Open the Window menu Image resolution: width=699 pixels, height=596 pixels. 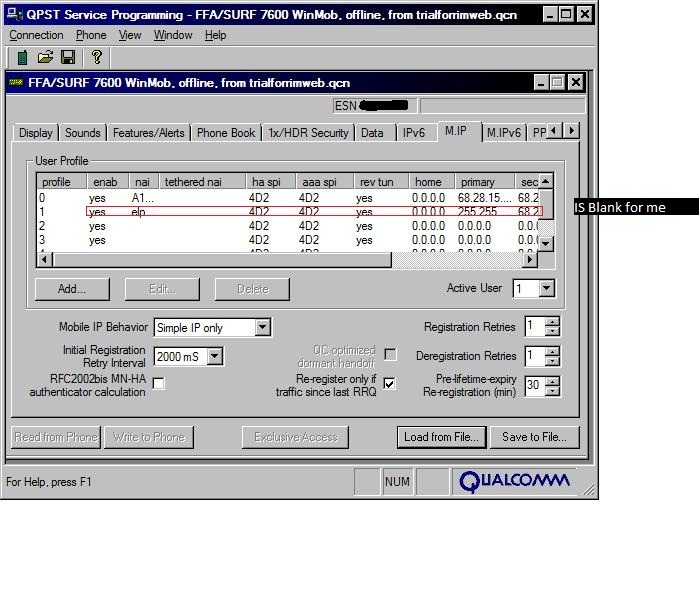click(173, 35)
